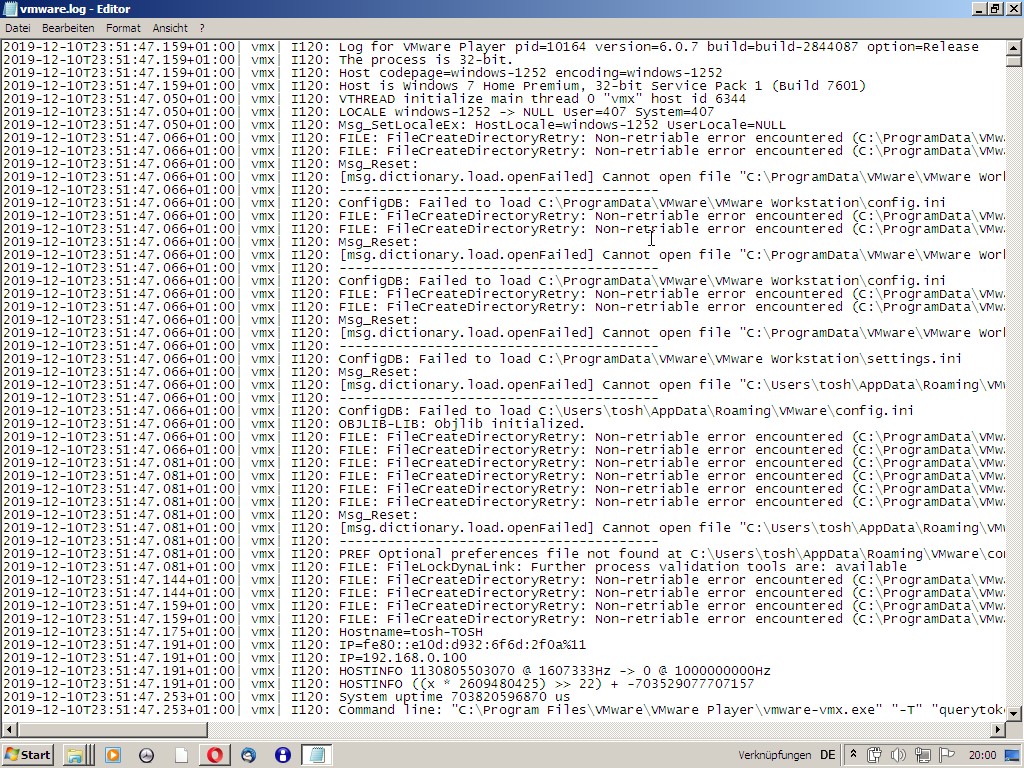Screen dimensions: 1024x768
Task: Click the line 'Hostname=tosh-TOSH'
Action: tap(410, 632)
